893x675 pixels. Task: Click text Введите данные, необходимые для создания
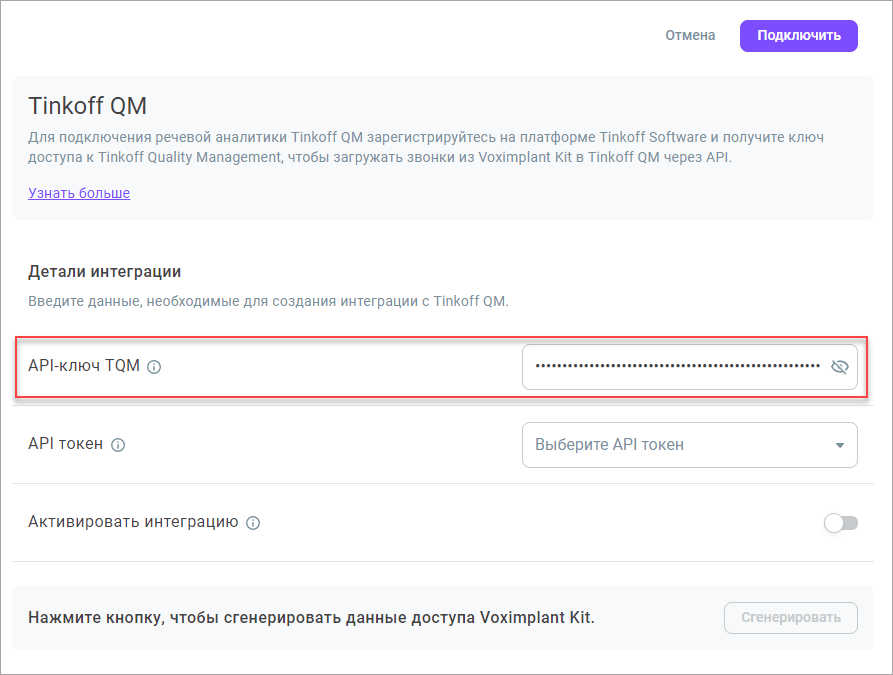pyautogui.click(x=182, y=301)
